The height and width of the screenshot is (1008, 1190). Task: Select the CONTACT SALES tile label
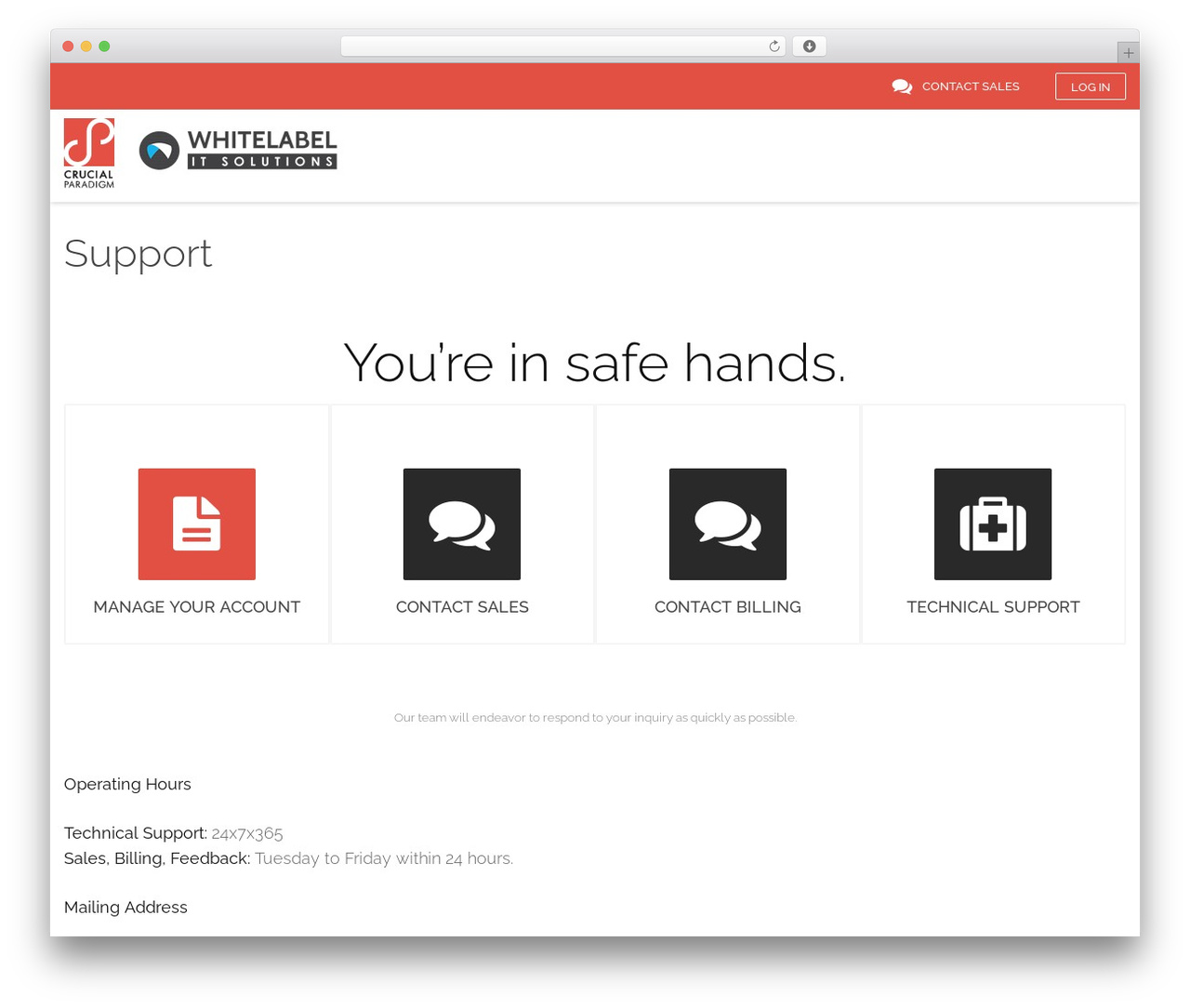coord(462,607)
